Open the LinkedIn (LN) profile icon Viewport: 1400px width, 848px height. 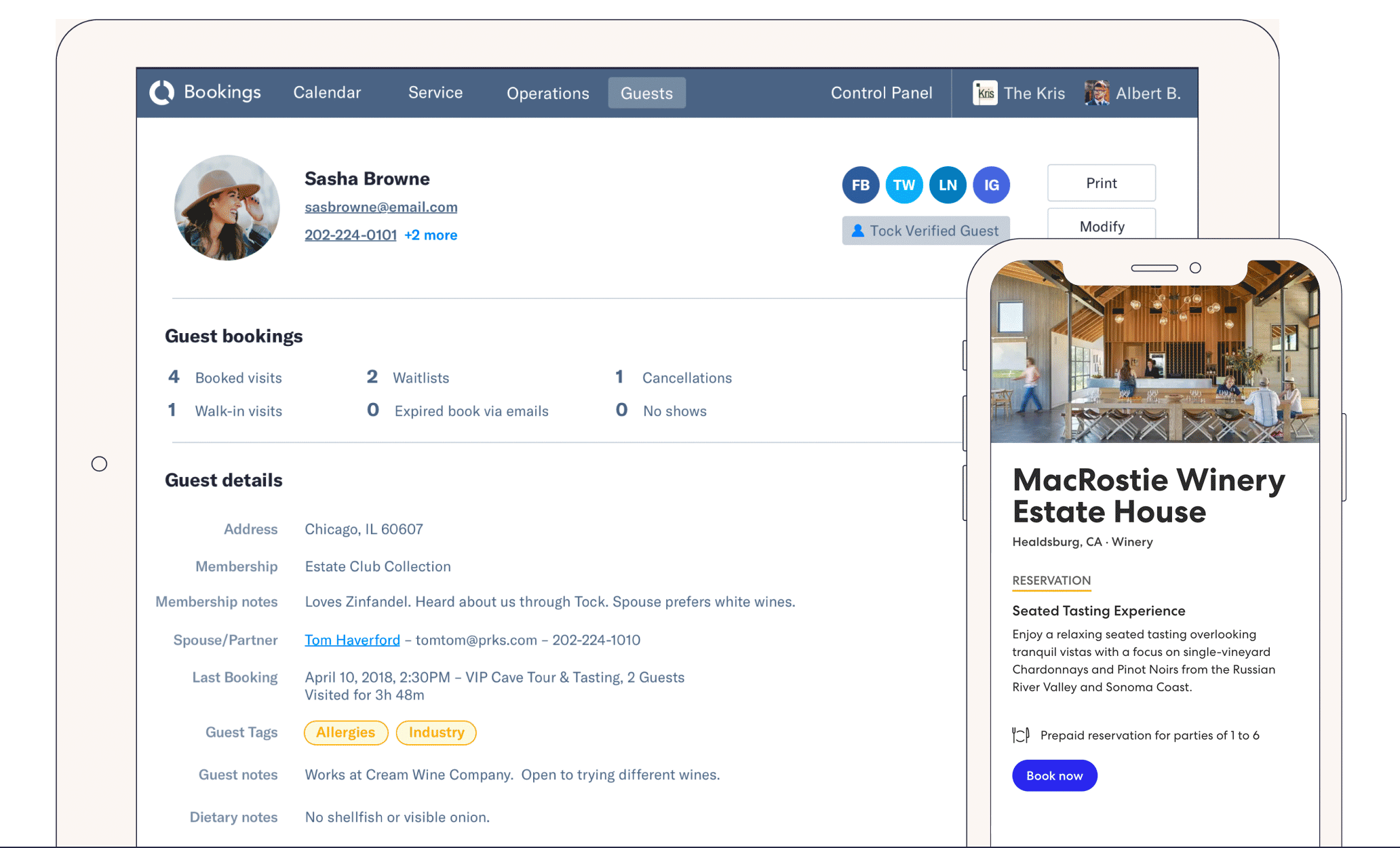(948, 185)
